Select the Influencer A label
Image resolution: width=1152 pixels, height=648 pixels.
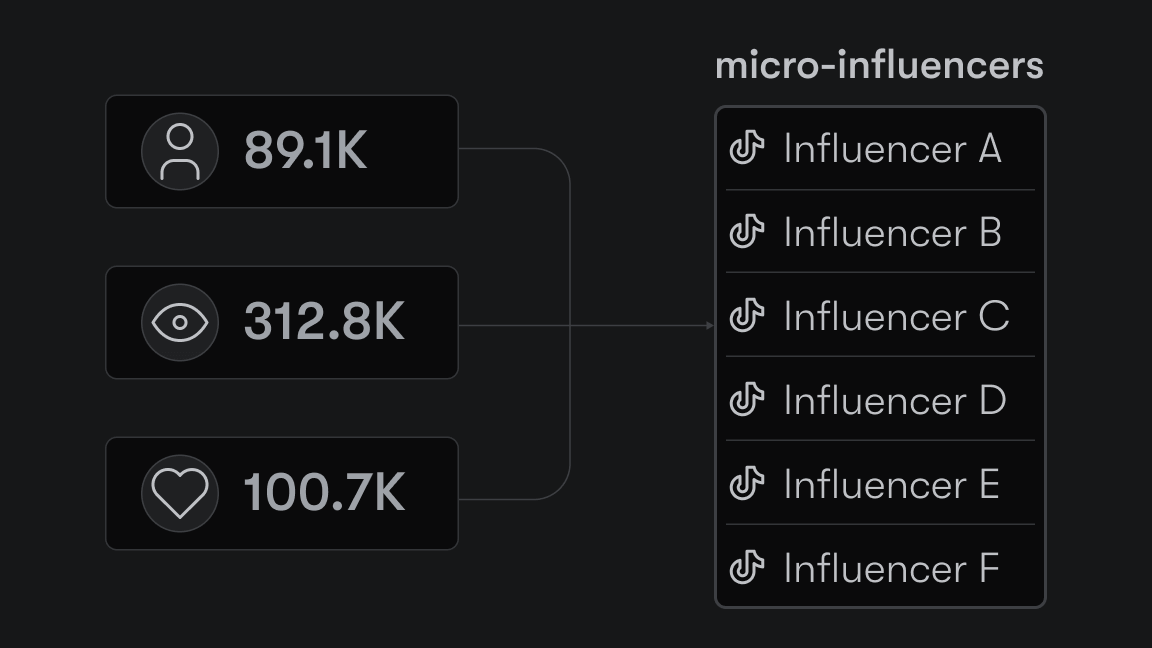pos(892,149)
